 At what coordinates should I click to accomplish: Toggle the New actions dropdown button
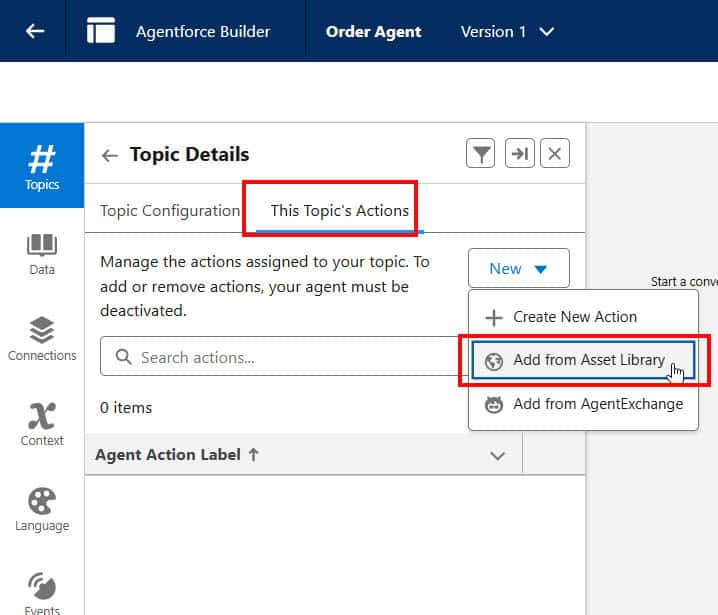[519, 268]
